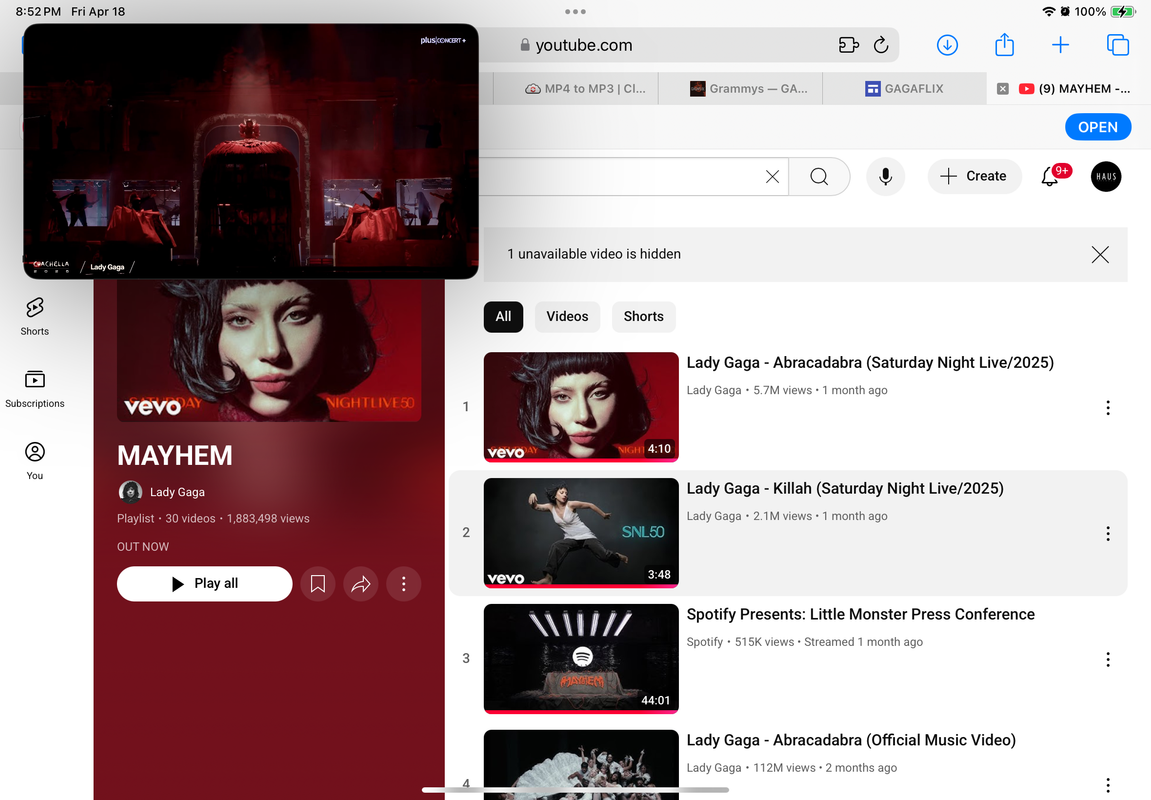Play Abracadabra SNL thumbnail 4:10
This screenshot has width=1151, height=800.
581,407
